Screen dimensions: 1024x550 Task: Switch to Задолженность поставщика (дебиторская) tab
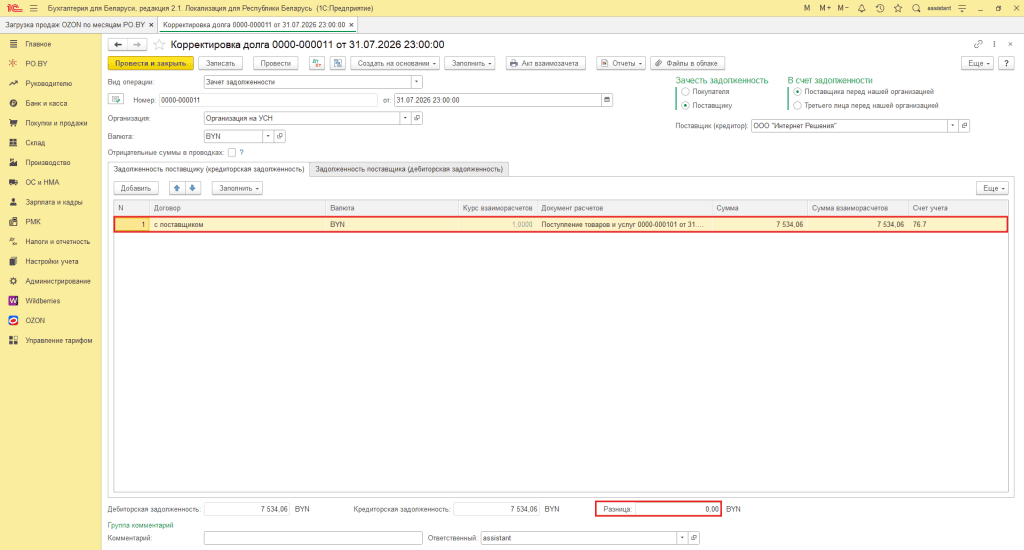pos(409,169)
